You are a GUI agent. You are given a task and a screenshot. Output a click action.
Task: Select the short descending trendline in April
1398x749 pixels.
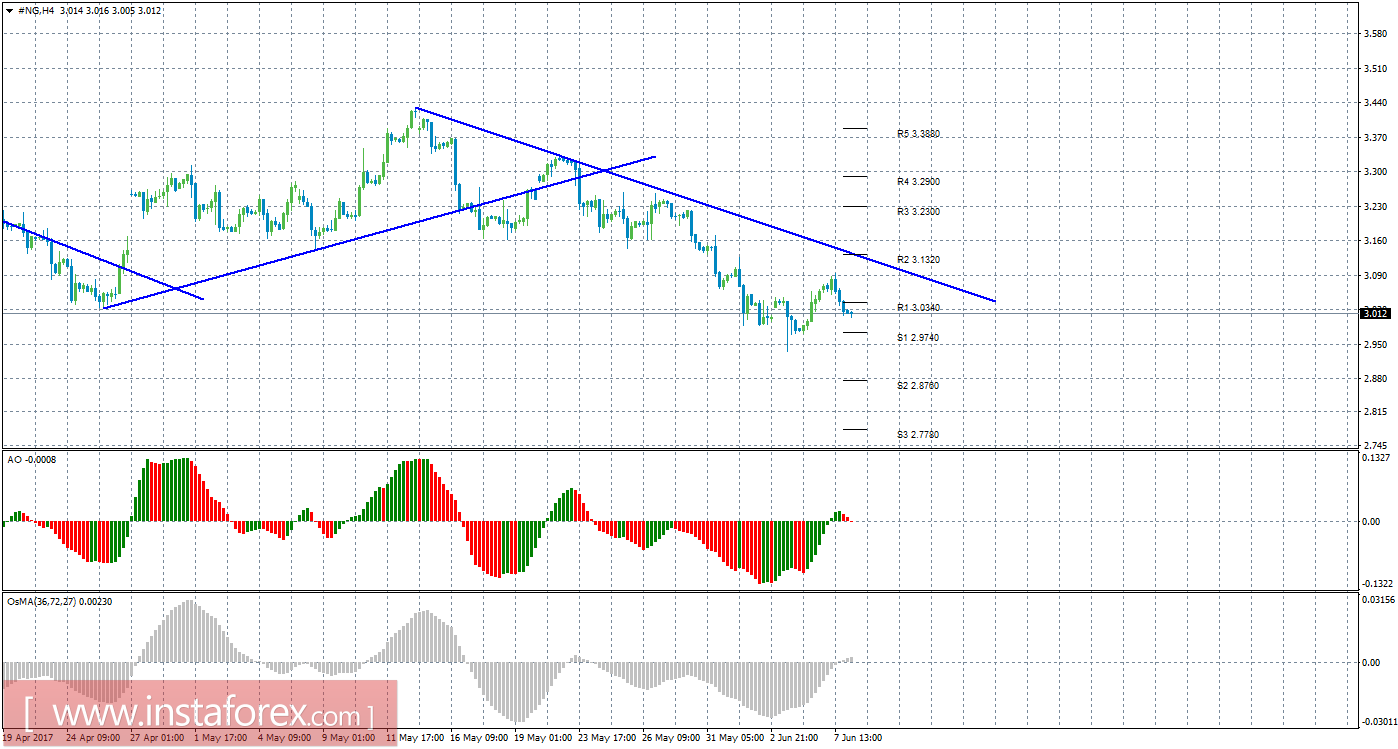click(x=102, y=260)
